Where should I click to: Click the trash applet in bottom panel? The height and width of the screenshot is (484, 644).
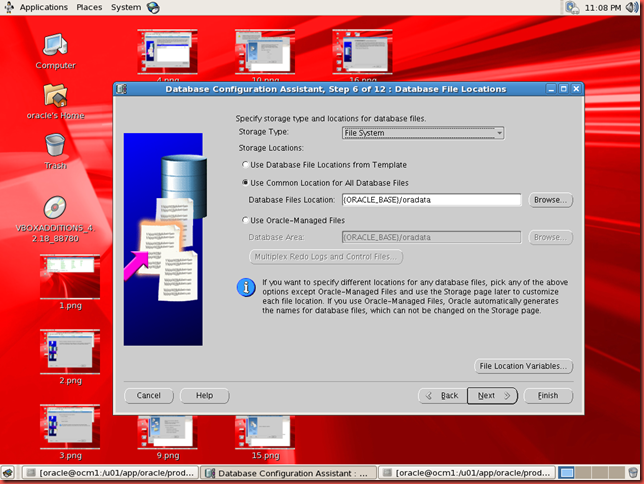(x=634, y=473)
